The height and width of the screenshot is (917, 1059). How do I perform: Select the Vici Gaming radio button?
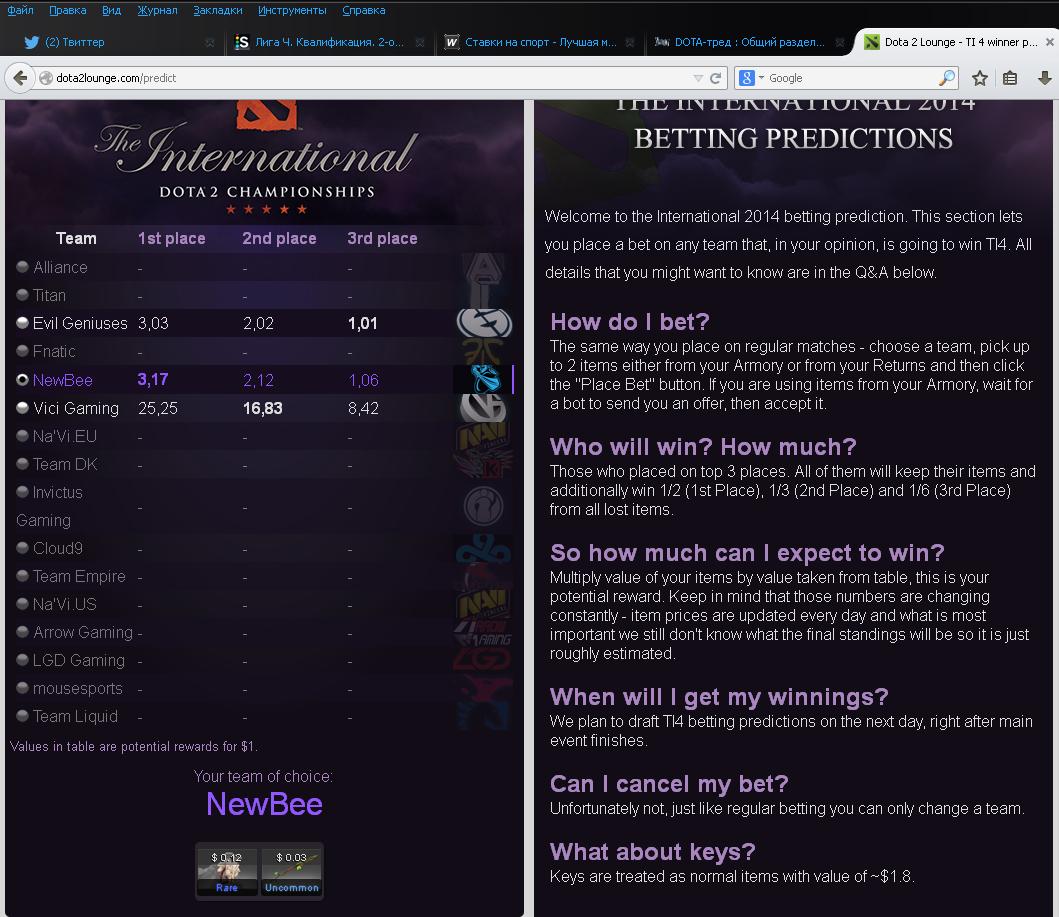click(22, 408)
